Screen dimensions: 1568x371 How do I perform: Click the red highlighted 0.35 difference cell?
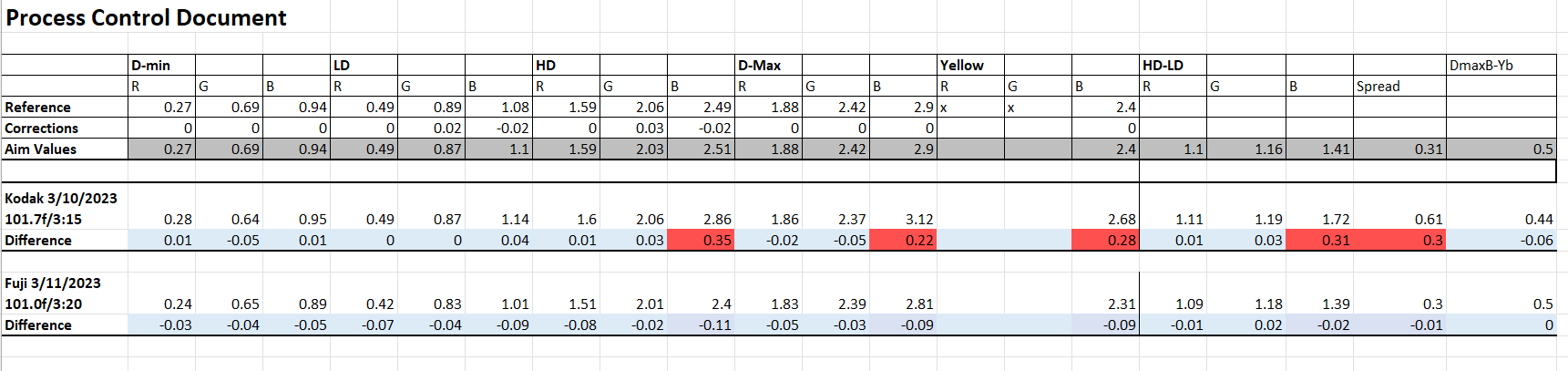click(701, 241)
